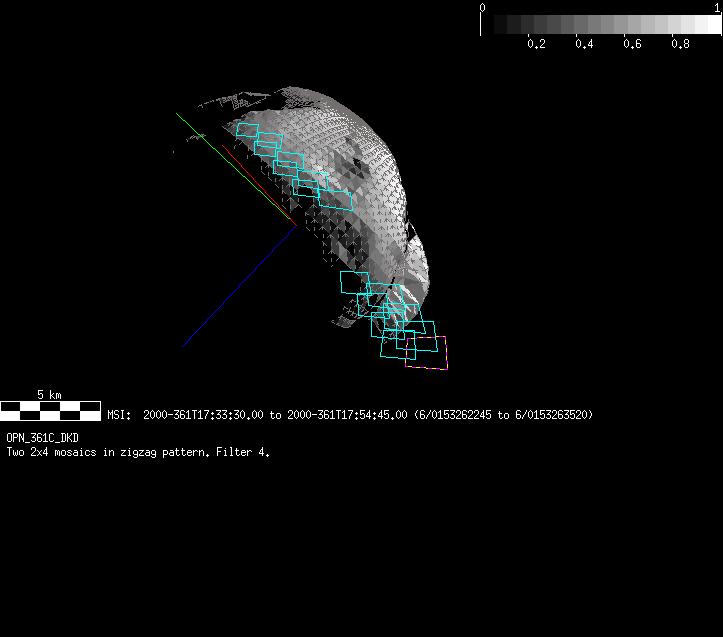The width and height of the screenshot is (723, 637).
Task: Click the 'Two 2x4 mosaics' description line
Action: [138, 452]
